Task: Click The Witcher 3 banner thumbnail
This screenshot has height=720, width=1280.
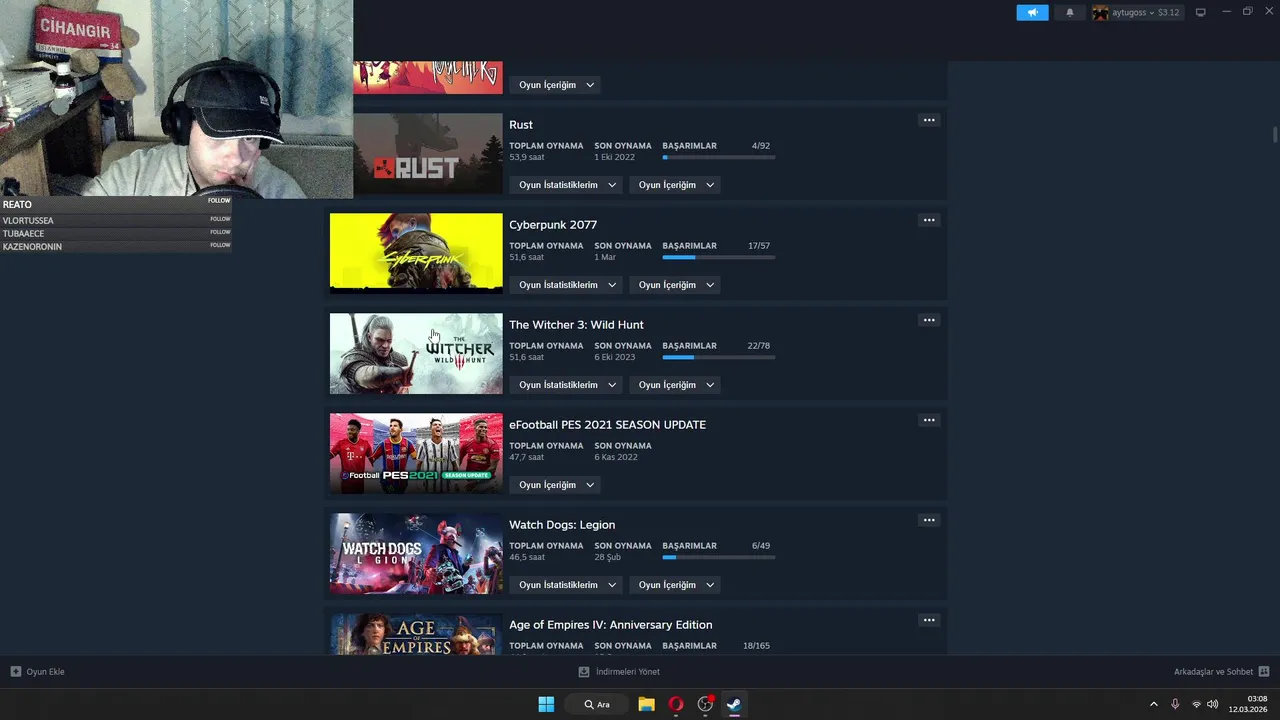Action: [416, 353]
